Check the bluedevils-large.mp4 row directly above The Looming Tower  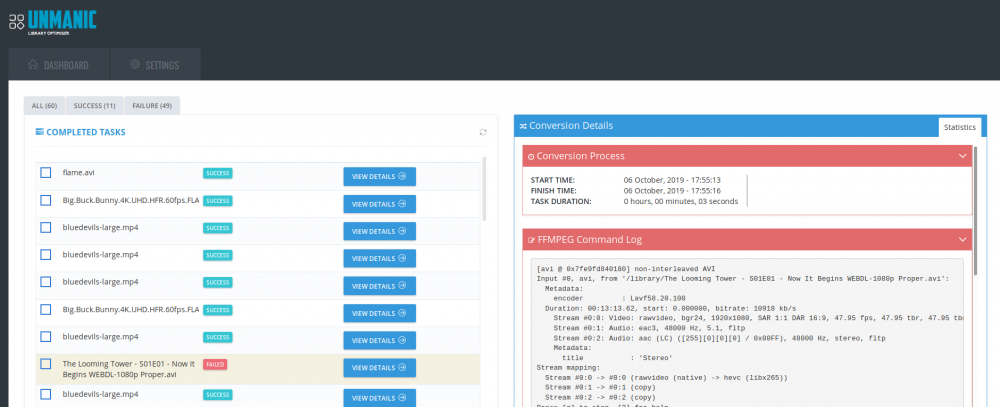pyautogui.click(x=45, y=337)
